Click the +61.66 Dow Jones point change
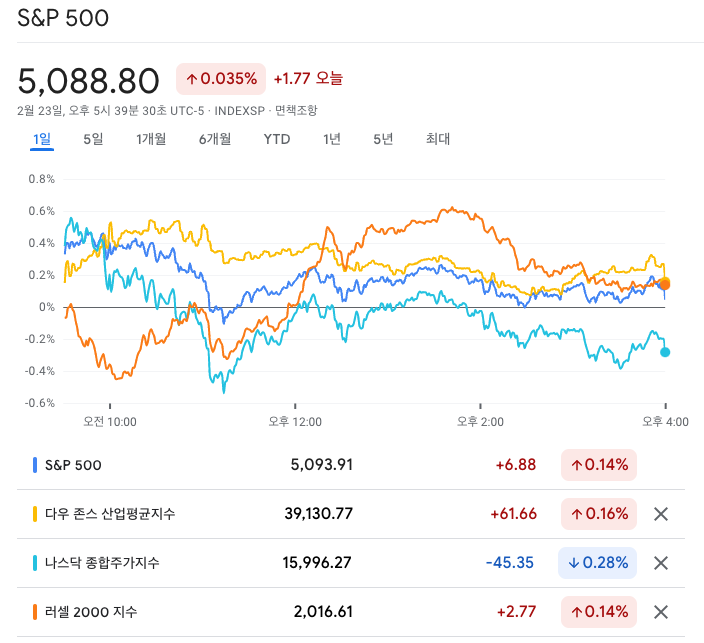 click(x=514, y=514)
